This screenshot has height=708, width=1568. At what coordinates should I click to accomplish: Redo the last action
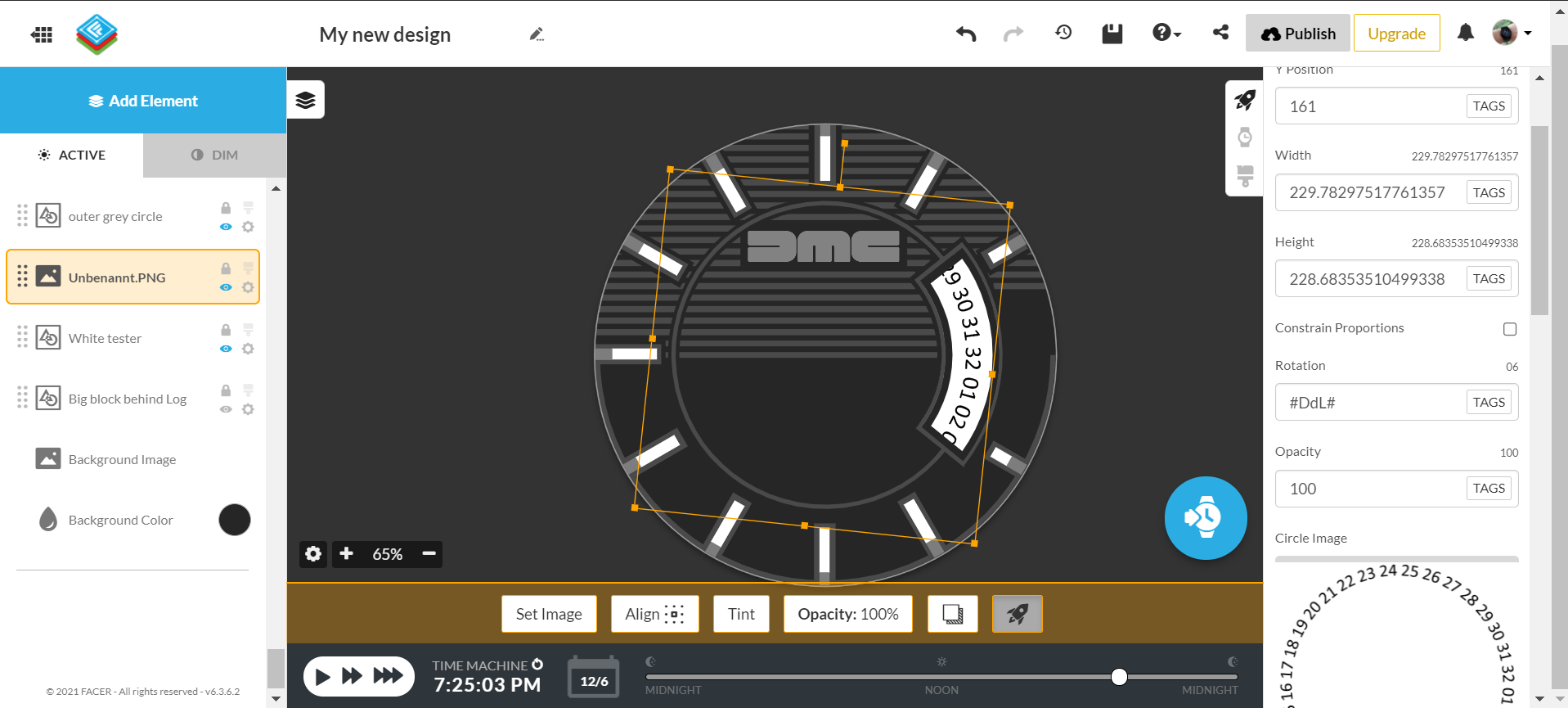[x=1013, y=34]
